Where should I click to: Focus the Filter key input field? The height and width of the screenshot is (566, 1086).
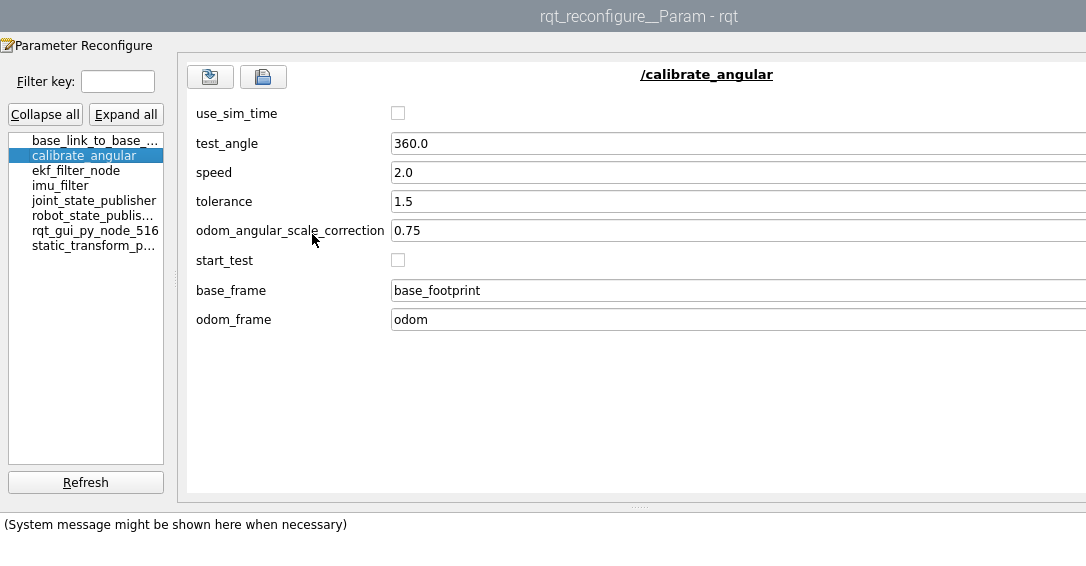click(x=118, y=81)
